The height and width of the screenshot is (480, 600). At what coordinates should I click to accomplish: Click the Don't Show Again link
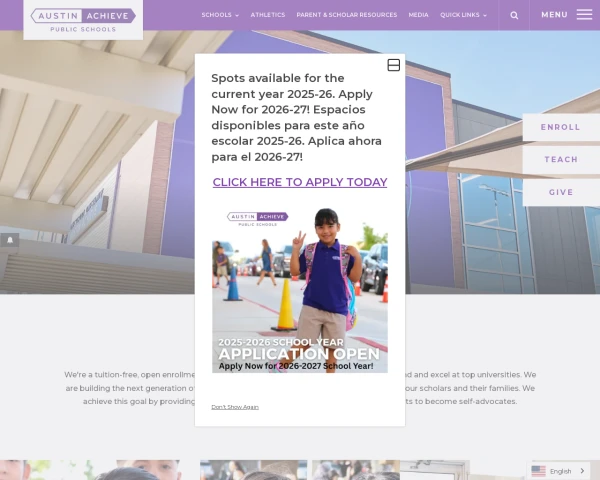point(235,407)
